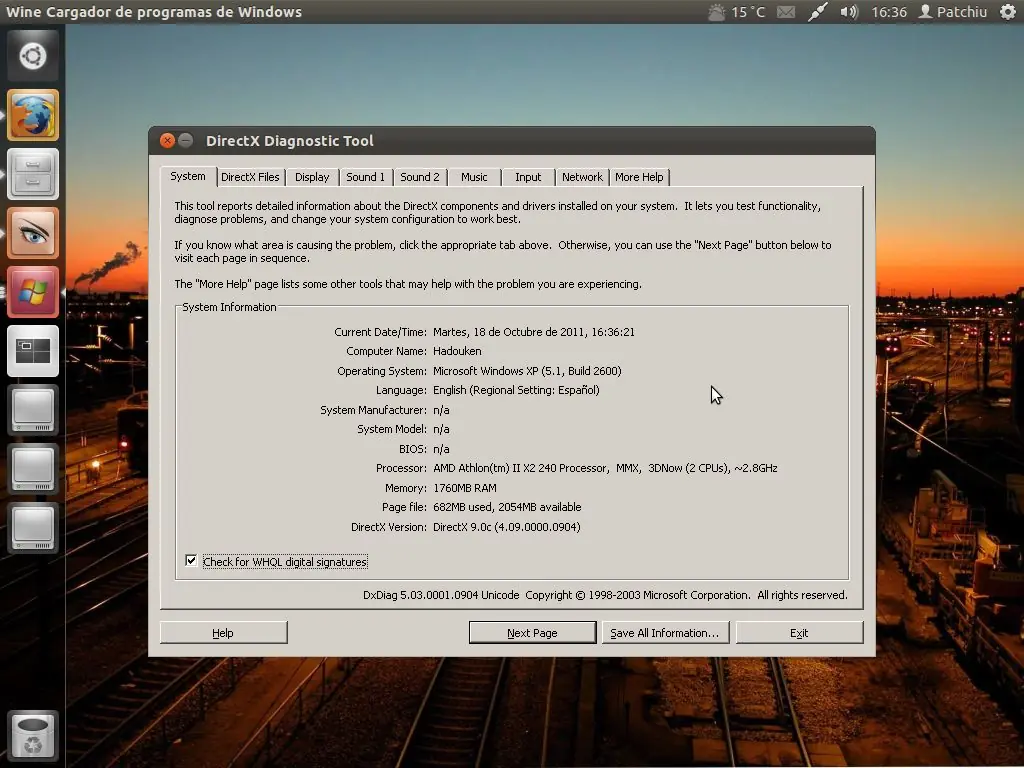
Task: Minimize the DirectX Diagnostic Tool window
Action: pos(185,140)
